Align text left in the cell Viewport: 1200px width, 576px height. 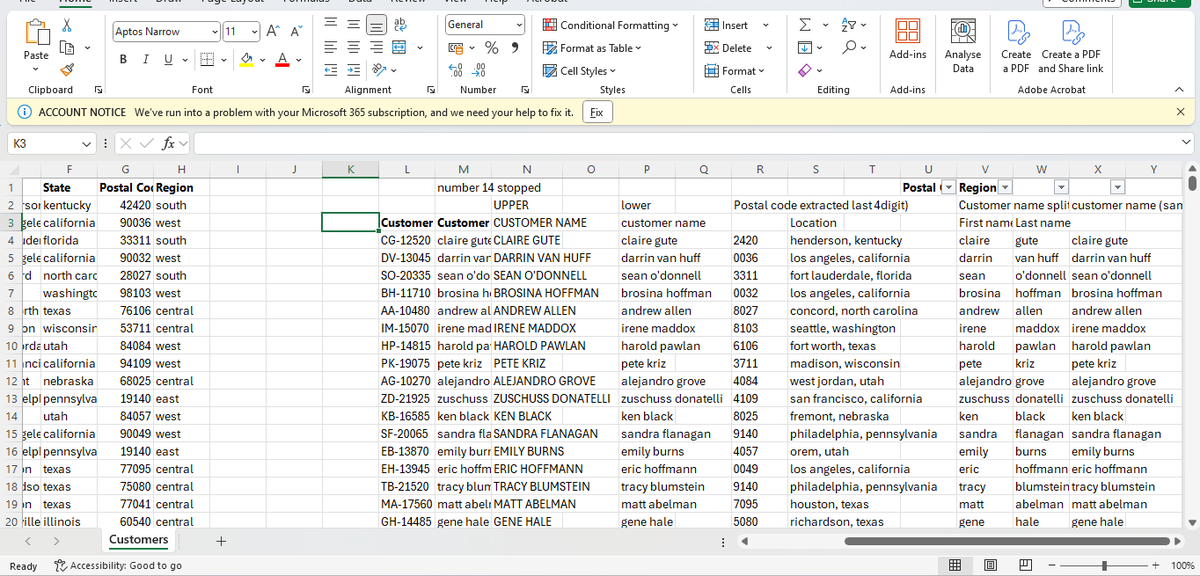coord(332,47)
